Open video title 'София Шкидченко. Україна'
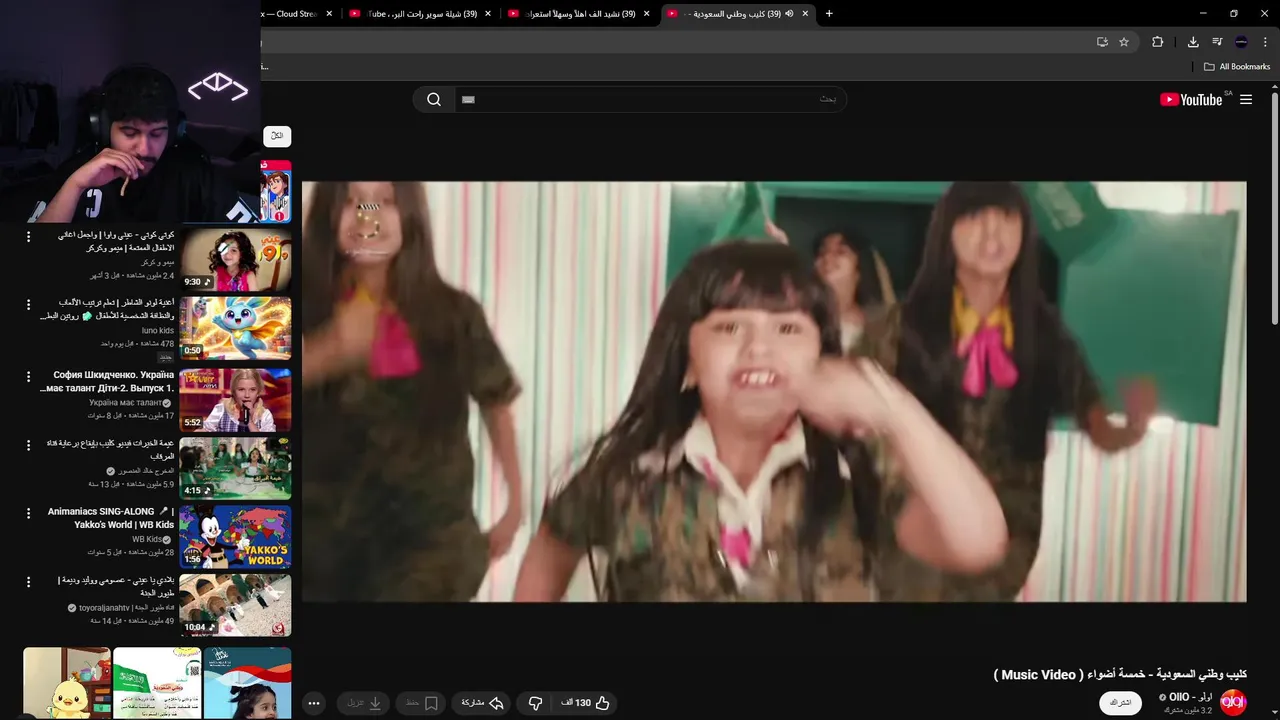 point(107,382)
